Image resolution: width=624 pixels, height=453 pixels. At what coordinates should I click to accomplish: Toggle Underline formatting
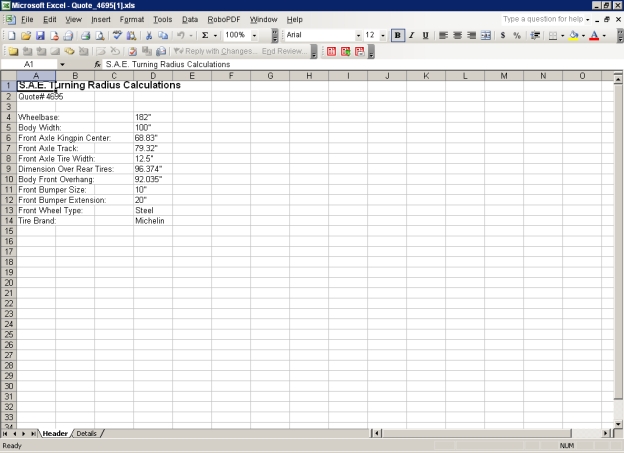click(x=425, y=36)
